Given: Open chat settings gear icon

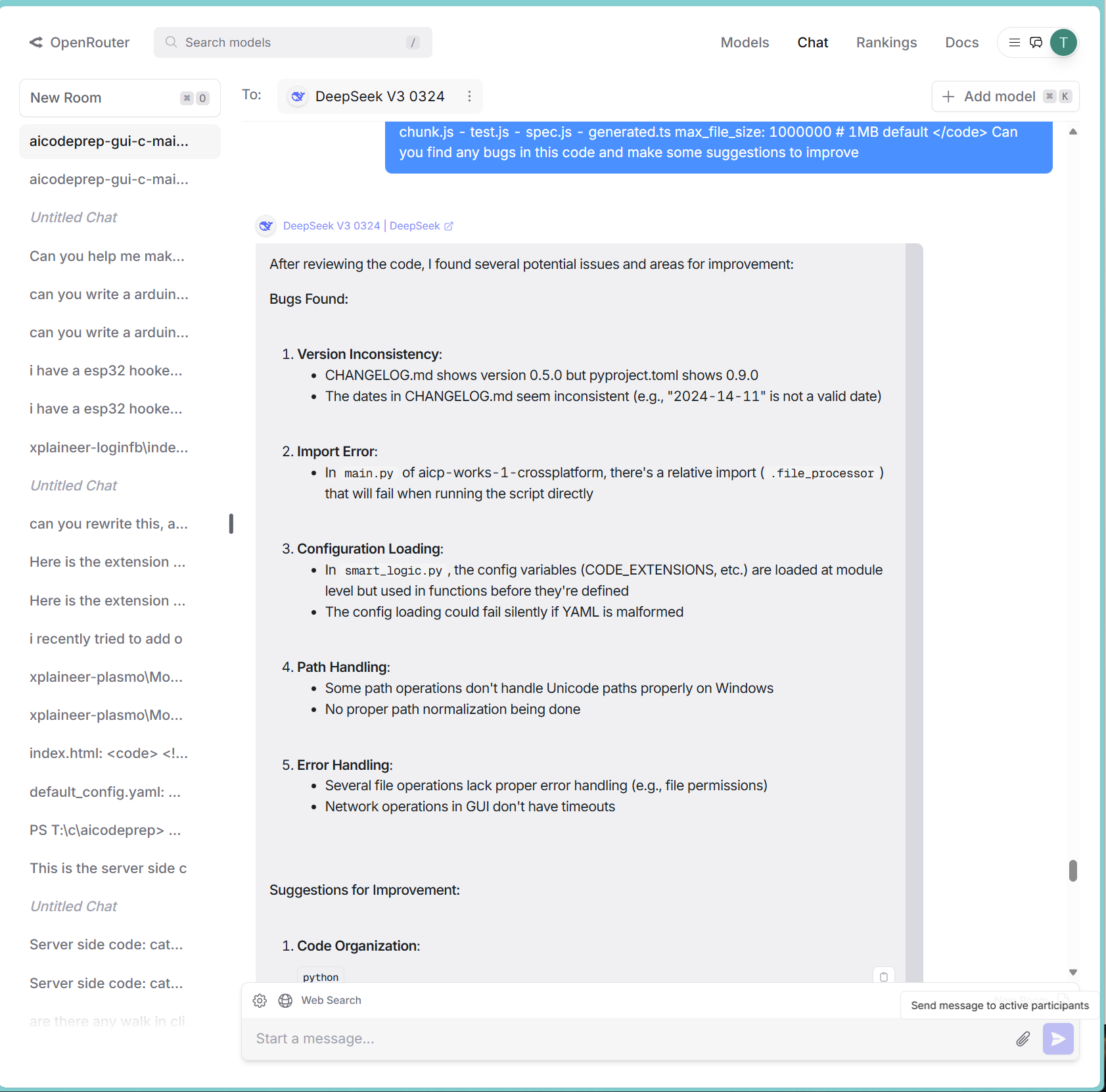Looking at the screenshot, I should tap(260, 1001).
